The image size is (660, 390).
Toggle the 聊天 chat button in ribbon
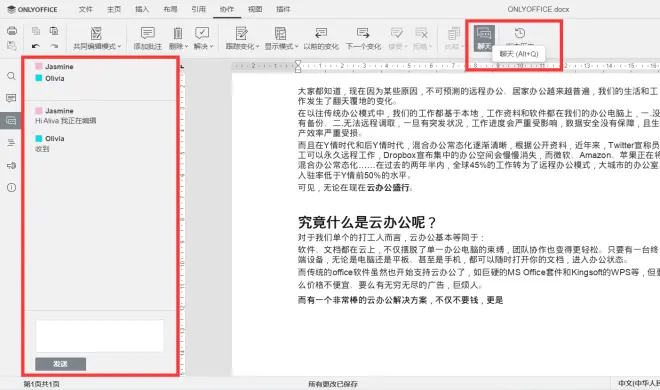pyautogui.click(x=484, y=38)
